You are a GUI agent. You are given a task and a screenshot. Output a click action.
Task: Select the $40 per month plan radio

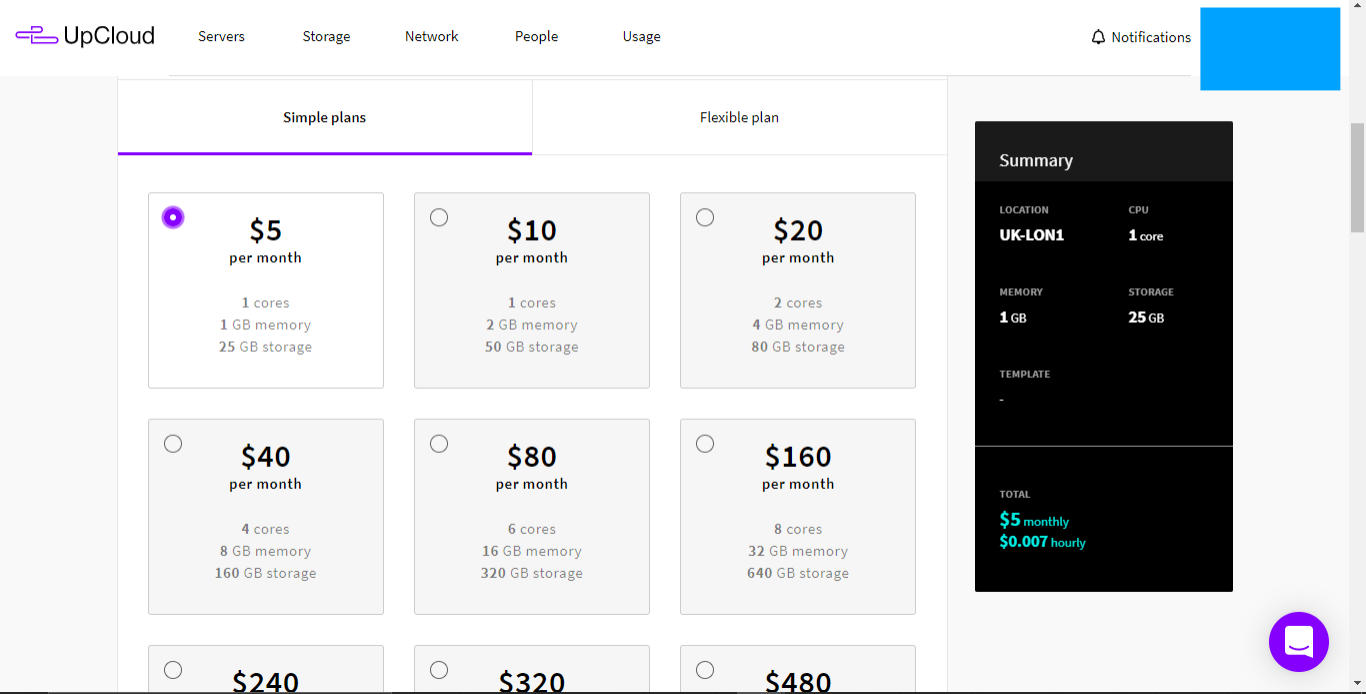(173, 443)
